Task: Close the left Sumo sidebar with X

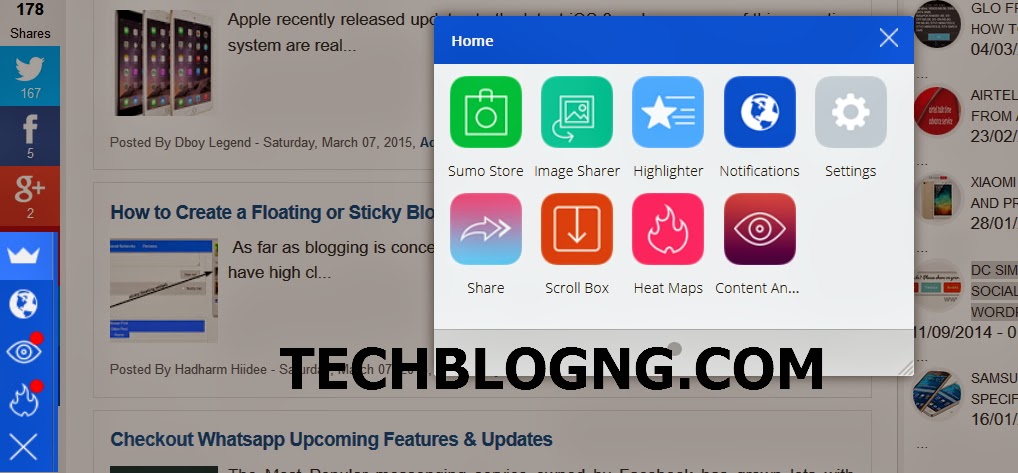Action: 24,447
